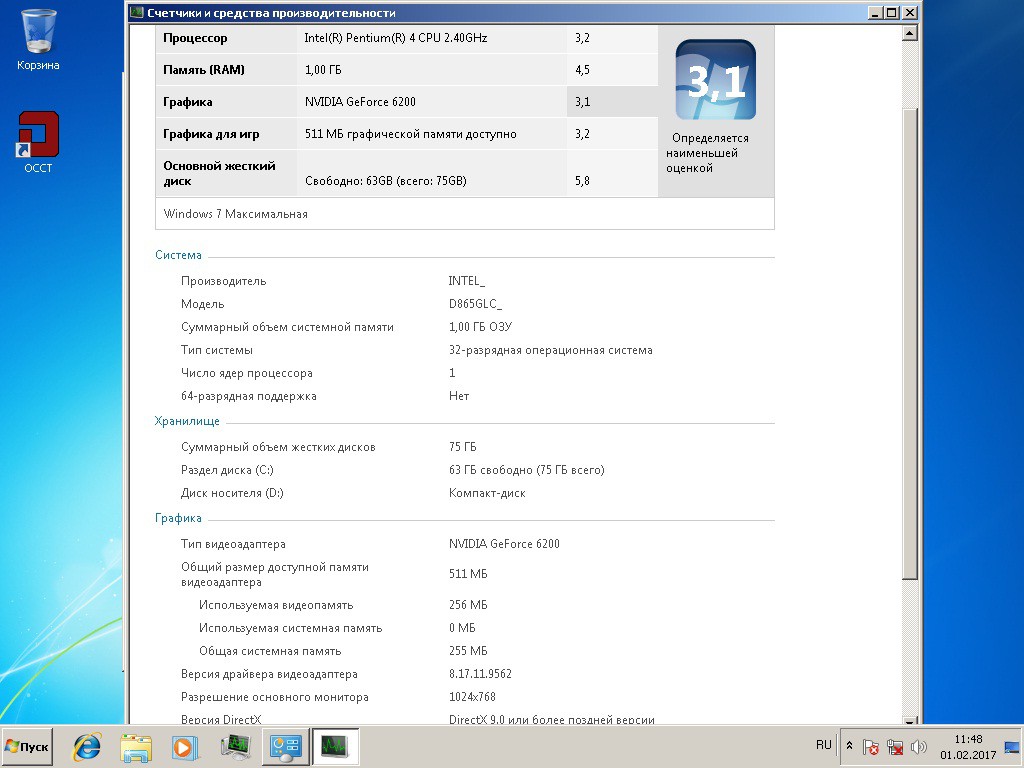The image size is (1024, 768).
Task: Click the Компакт-диск value
Action: click(x=487, y=493)
